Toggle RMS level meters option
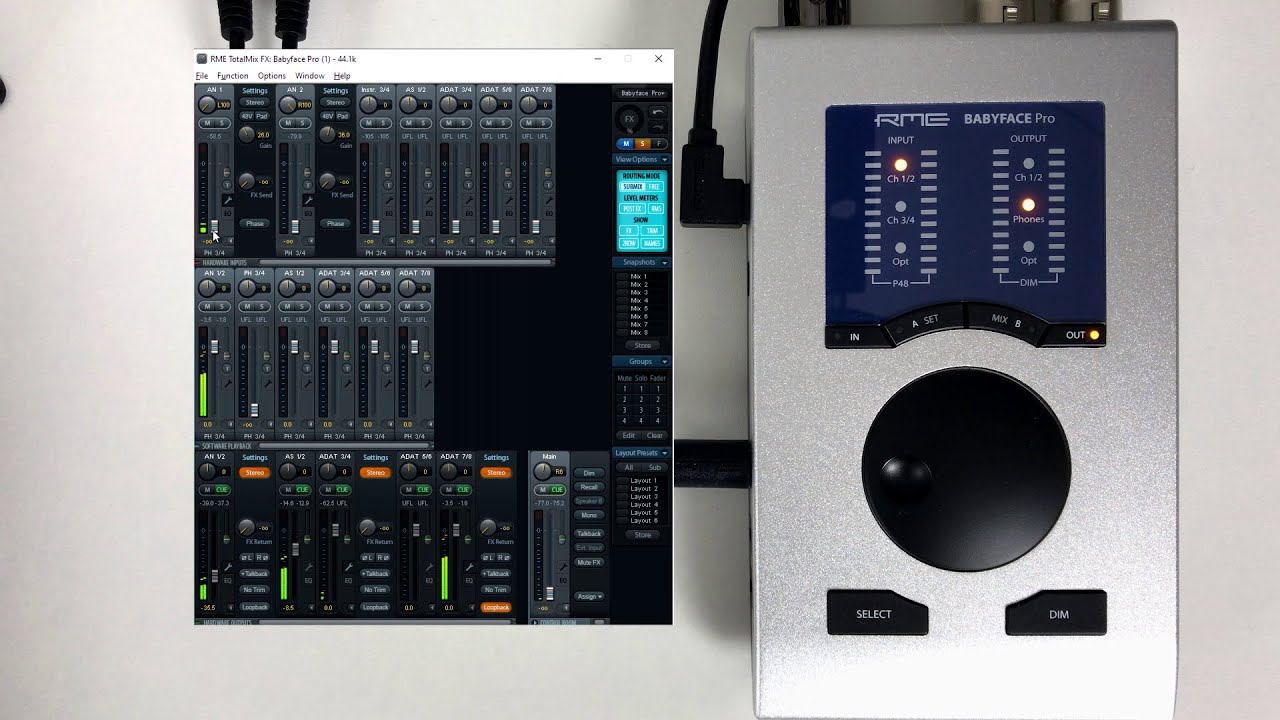Viewport: 1280px width, 720px height. pyautogui.click(x=656, y=208)
